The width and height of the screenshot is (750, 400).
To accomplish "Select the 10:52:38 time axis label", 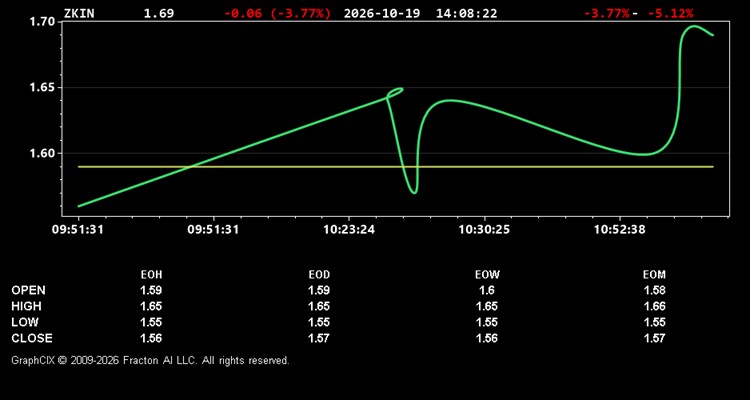I will click(x=619, y=230).
